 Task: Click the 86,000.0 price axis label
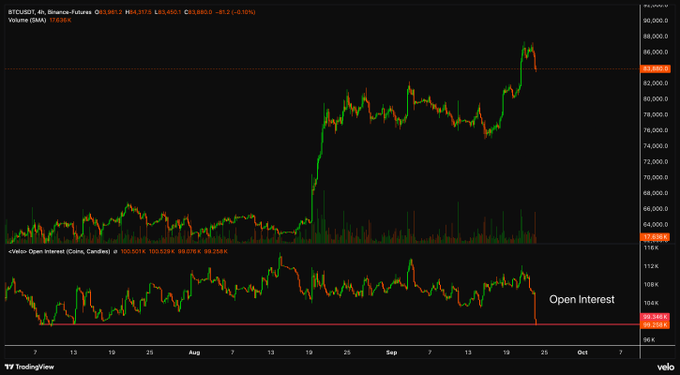click(x=655, y=52)
